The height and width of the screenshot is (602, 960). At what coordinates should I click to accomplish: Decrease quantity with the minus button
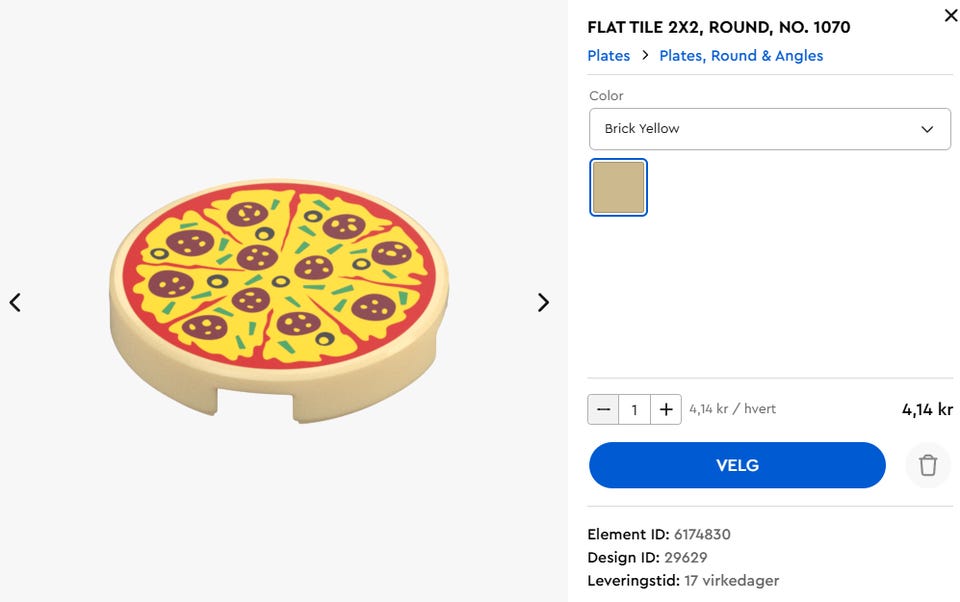point(603,409)
